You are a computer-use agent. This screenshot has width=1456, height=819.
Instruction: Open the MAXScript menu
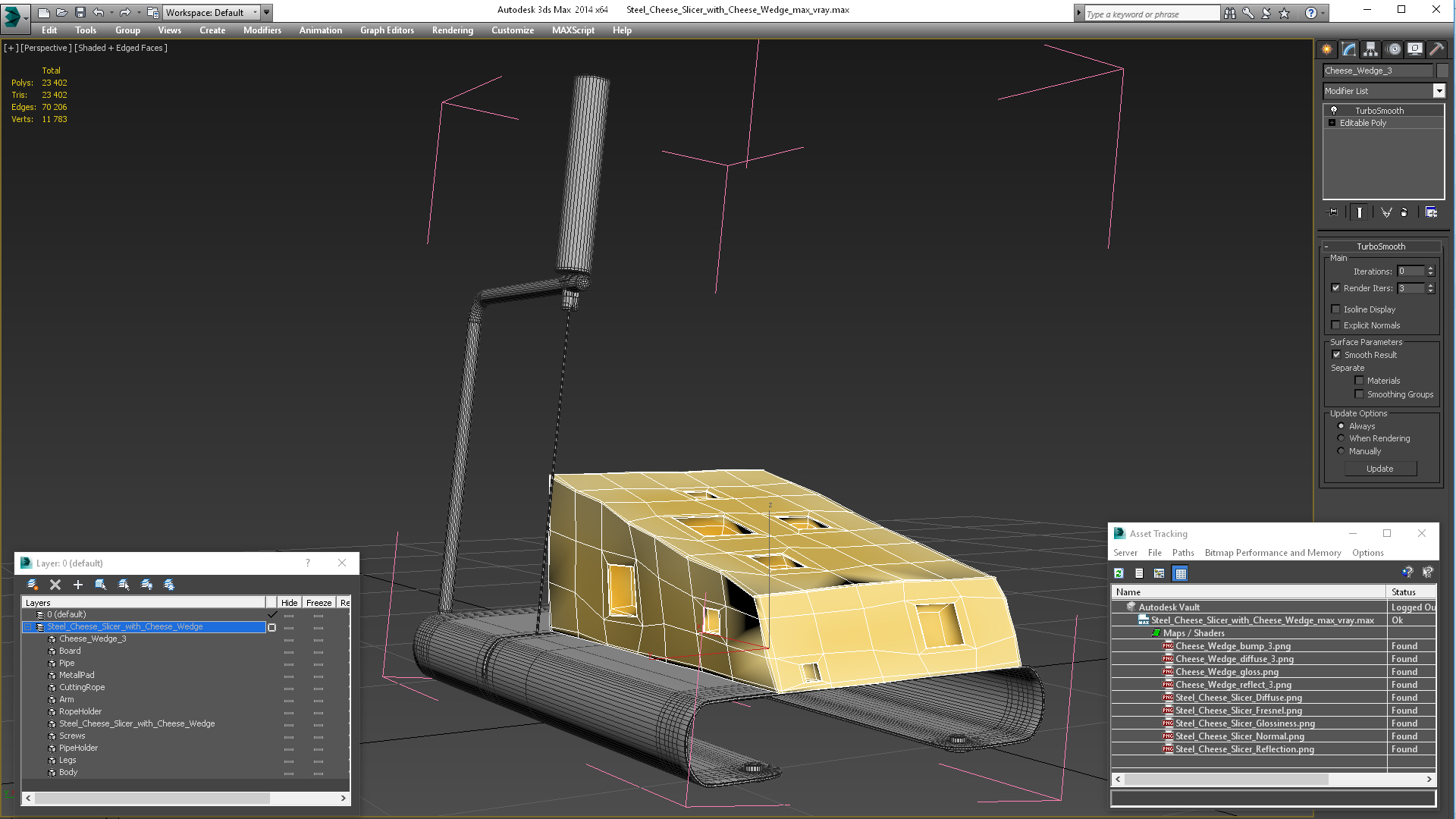click(x=573, y=30)
